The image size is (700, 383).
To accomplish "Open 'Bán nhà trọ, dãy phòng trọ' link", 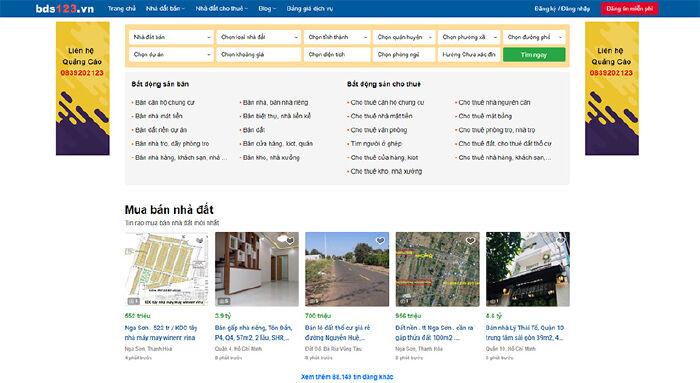I will coord(172,144).
